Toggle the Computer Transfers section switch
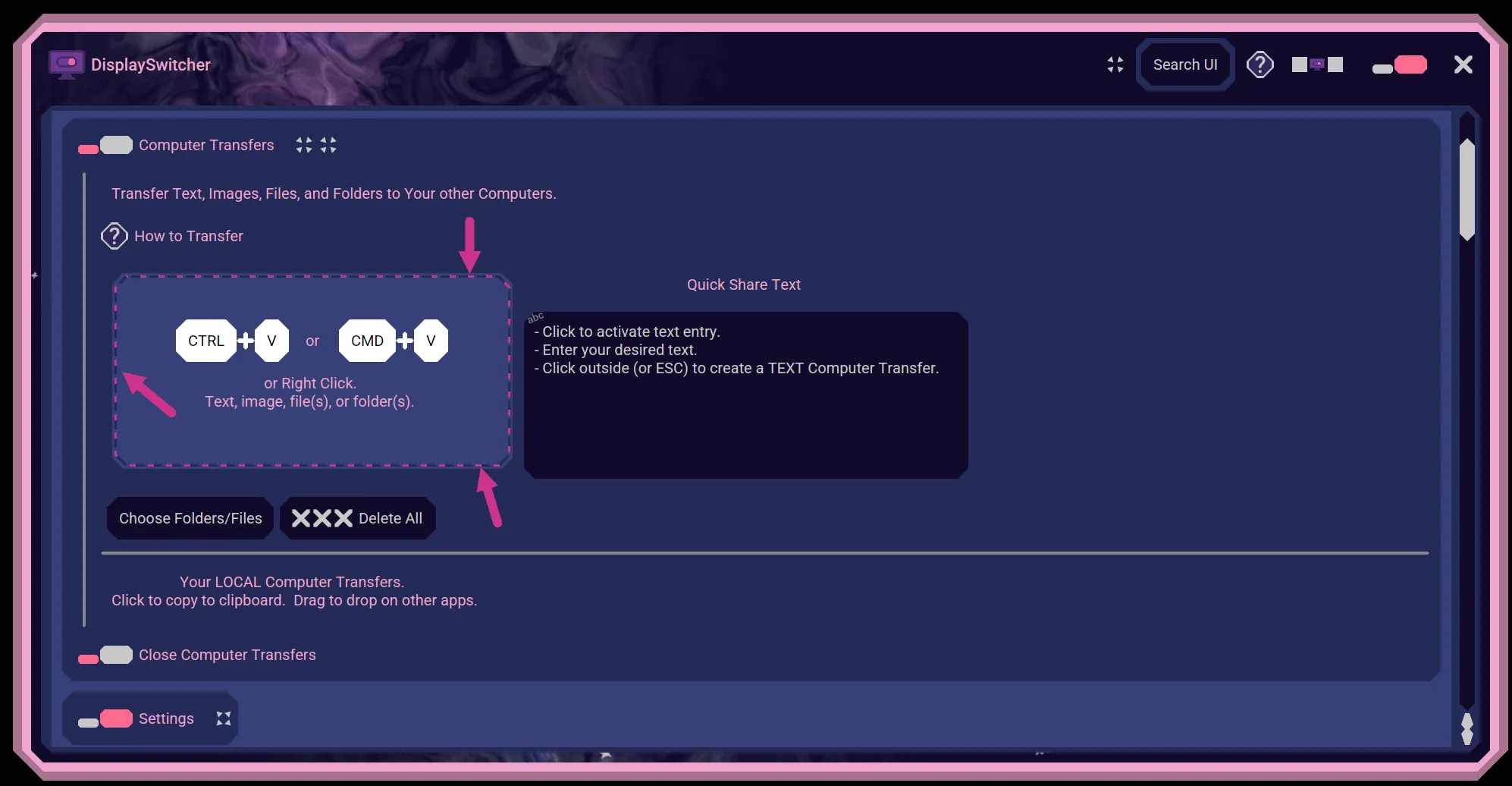 [105, 145]
